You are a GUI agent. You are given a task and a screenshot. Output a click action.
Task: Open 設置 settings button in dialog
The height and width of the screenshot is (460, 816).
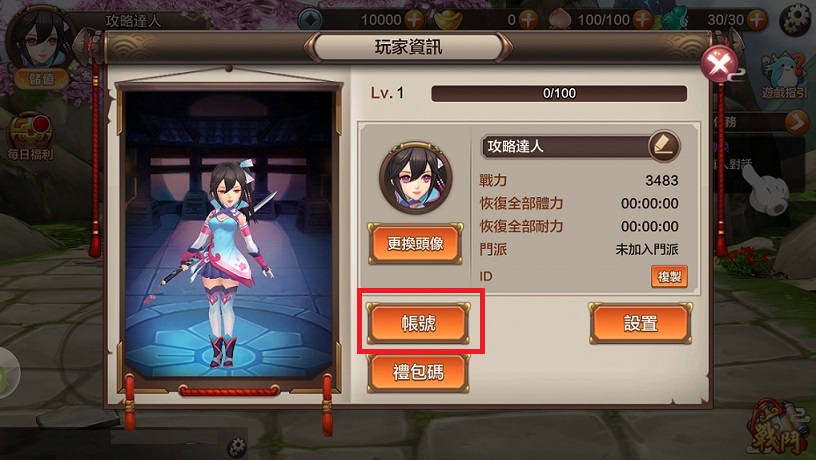coord(641,324)
